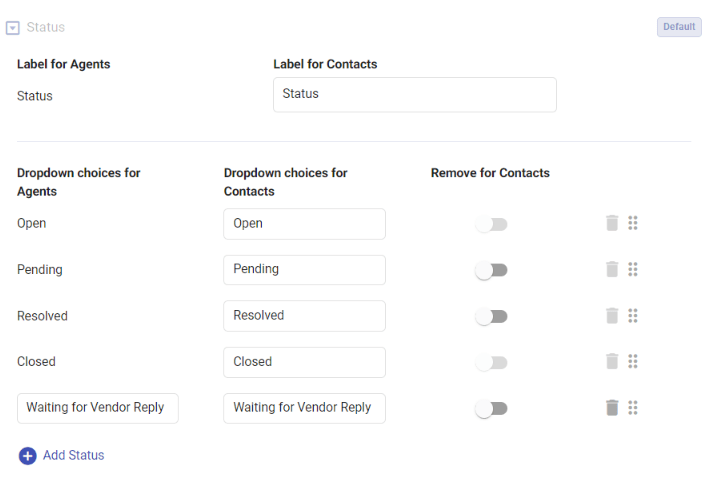Edit contacts choice field for Pending
Screen dimensions: 712x485
(304, 270)
